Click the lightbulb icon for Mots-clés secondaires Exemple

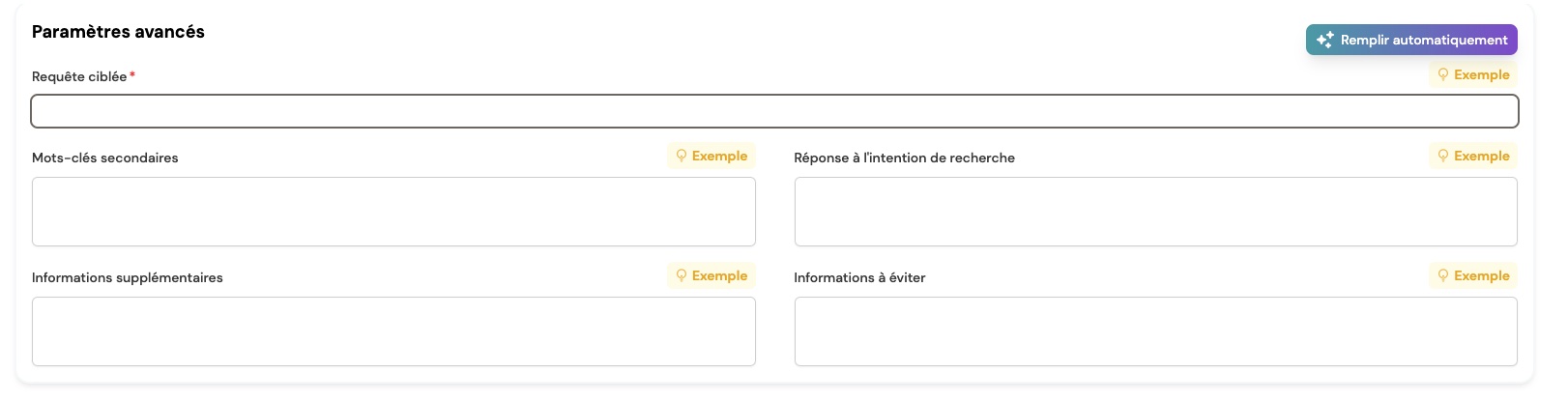[x=682, y=156]
